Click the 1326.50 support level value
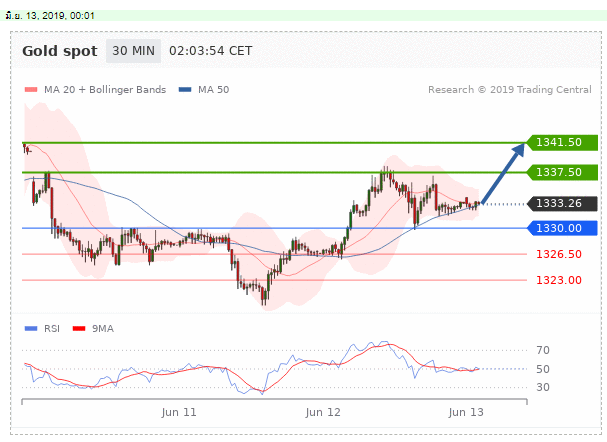The image size is (607, 442). click(x=559, y=254)
